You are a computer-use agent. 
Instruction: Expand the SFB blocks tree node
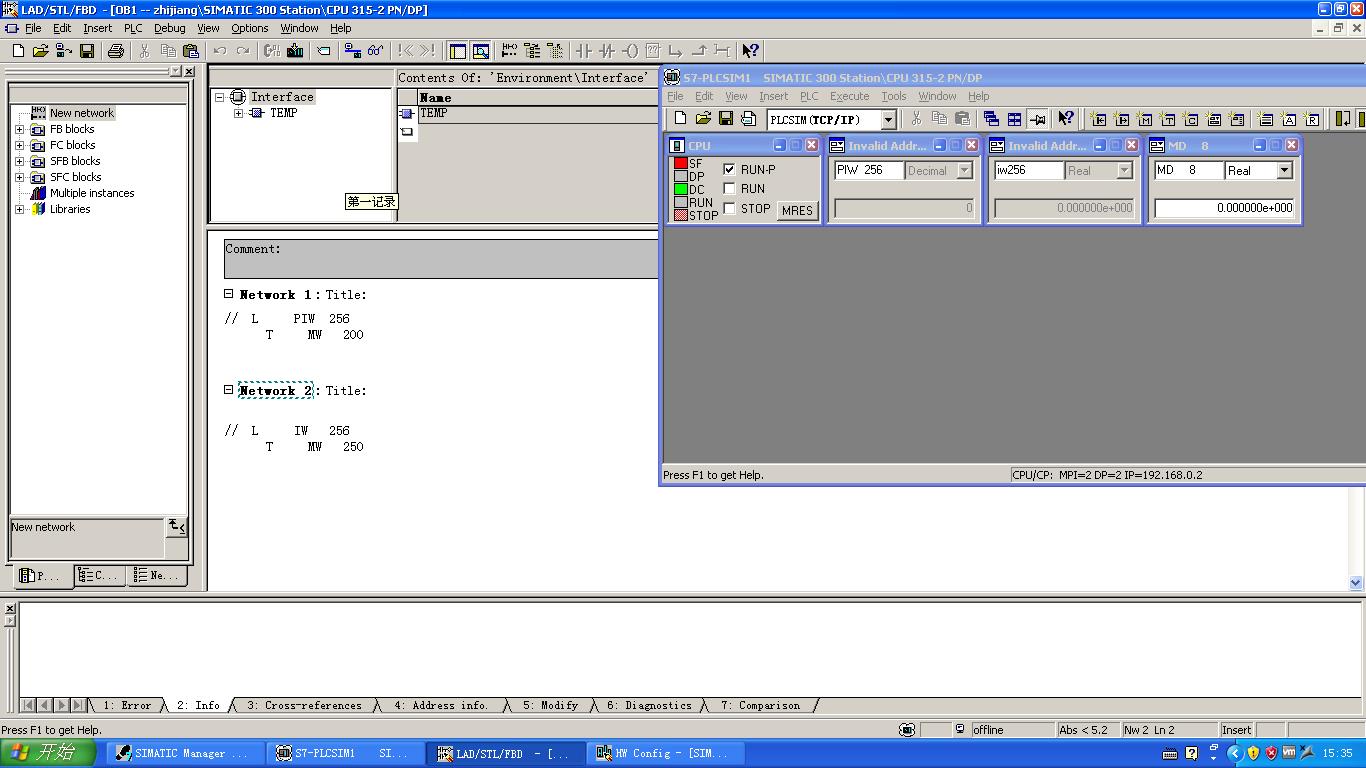pyautogui.click(x=19, y=161)
